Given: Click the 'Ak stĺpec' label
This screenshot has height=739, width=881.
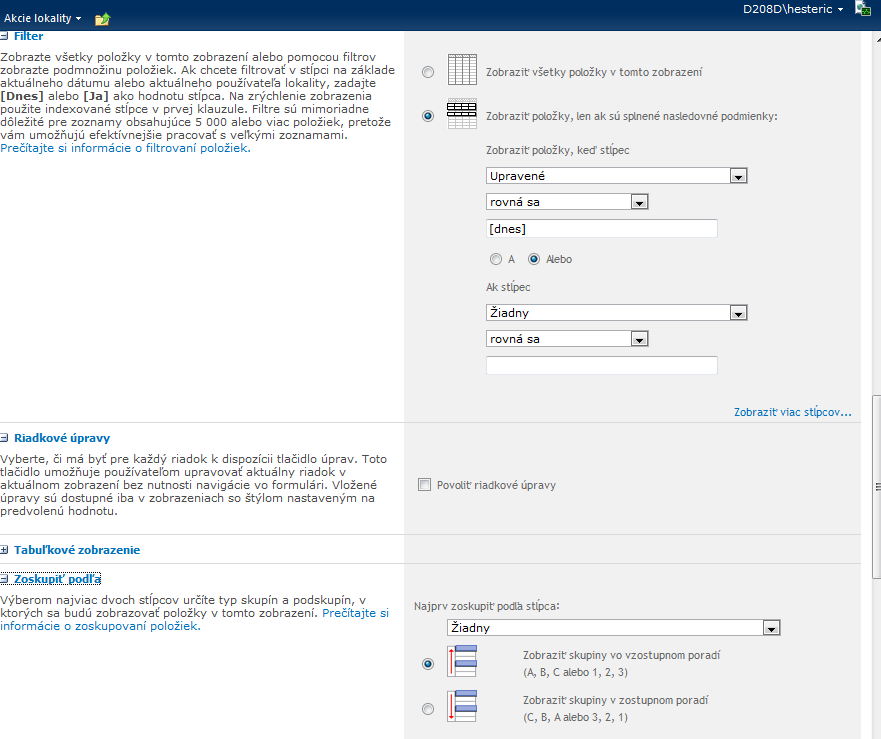Looking at the screenshot, I should (x=508, y=287).
